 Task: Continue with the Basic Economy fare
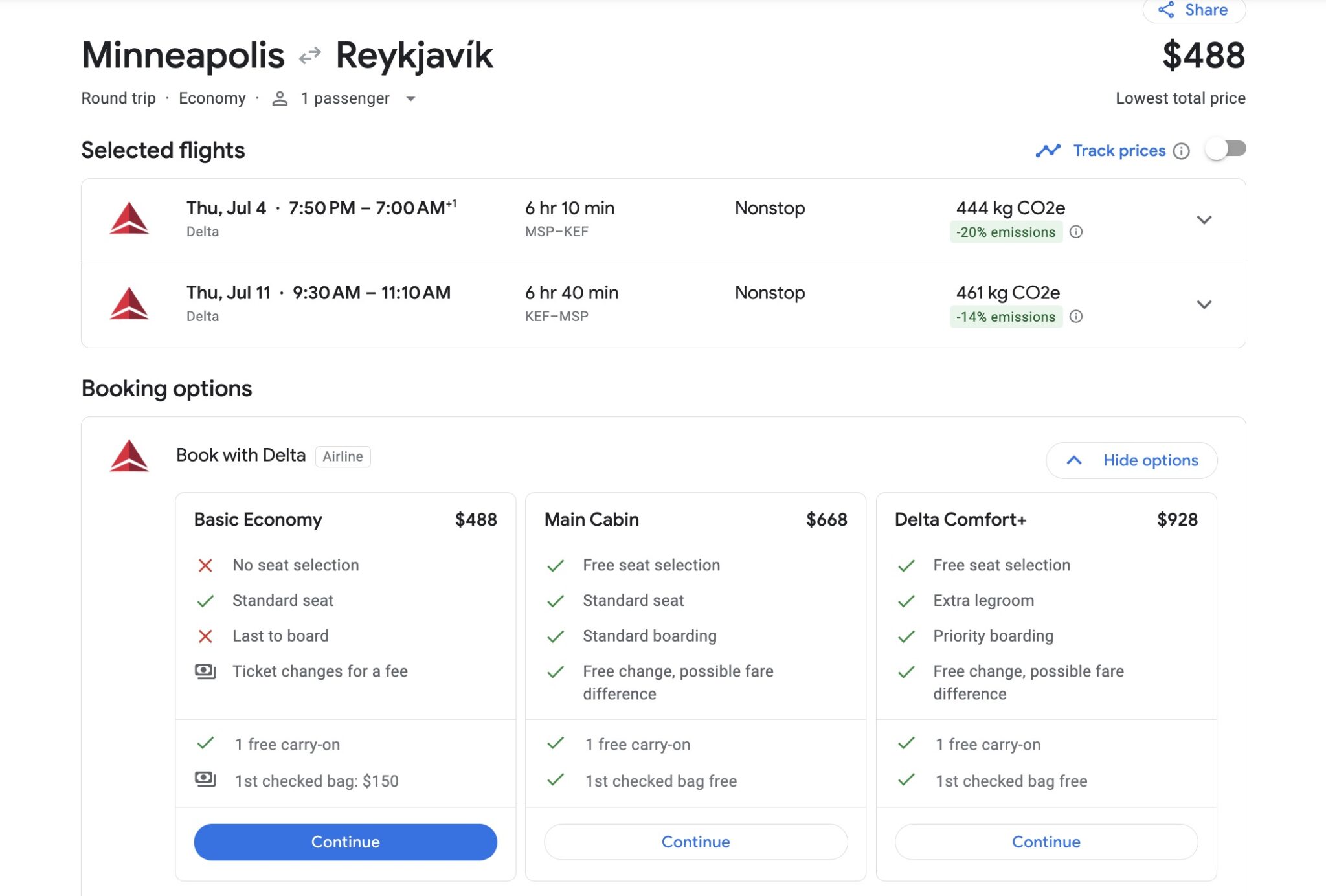pos(345,842)
